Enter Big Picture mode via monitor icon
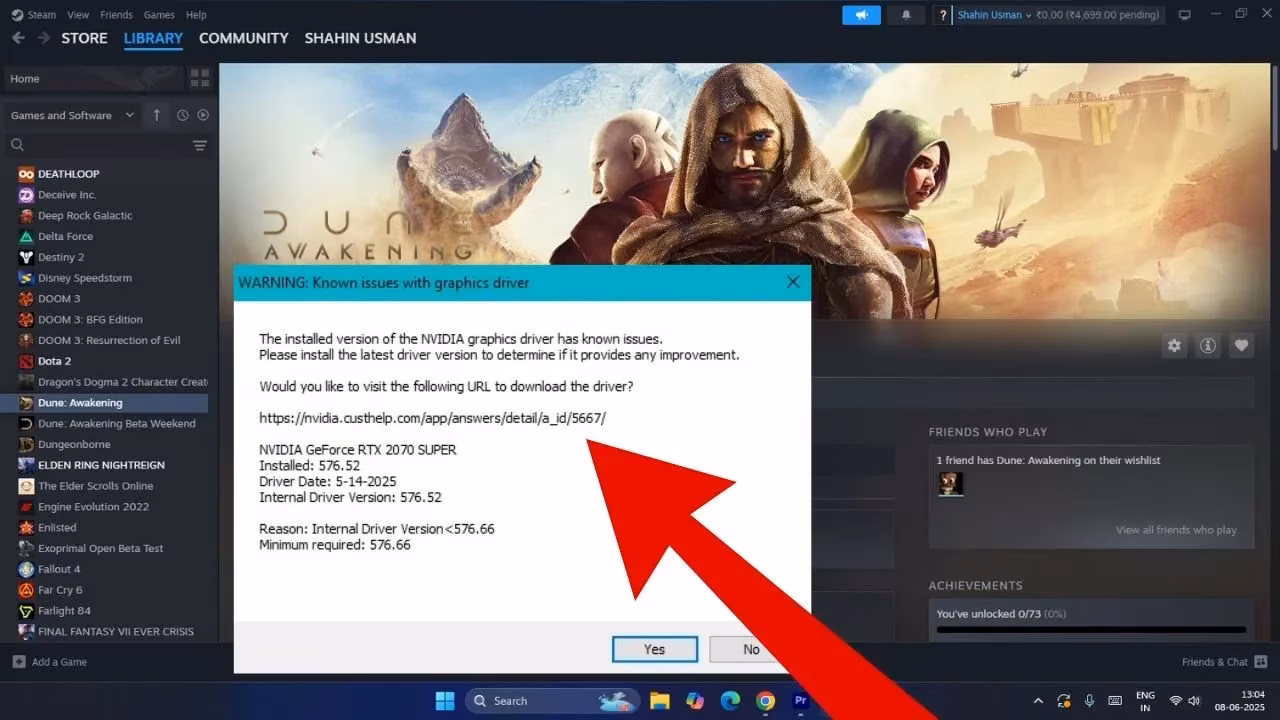 (x=1185, y=14)
